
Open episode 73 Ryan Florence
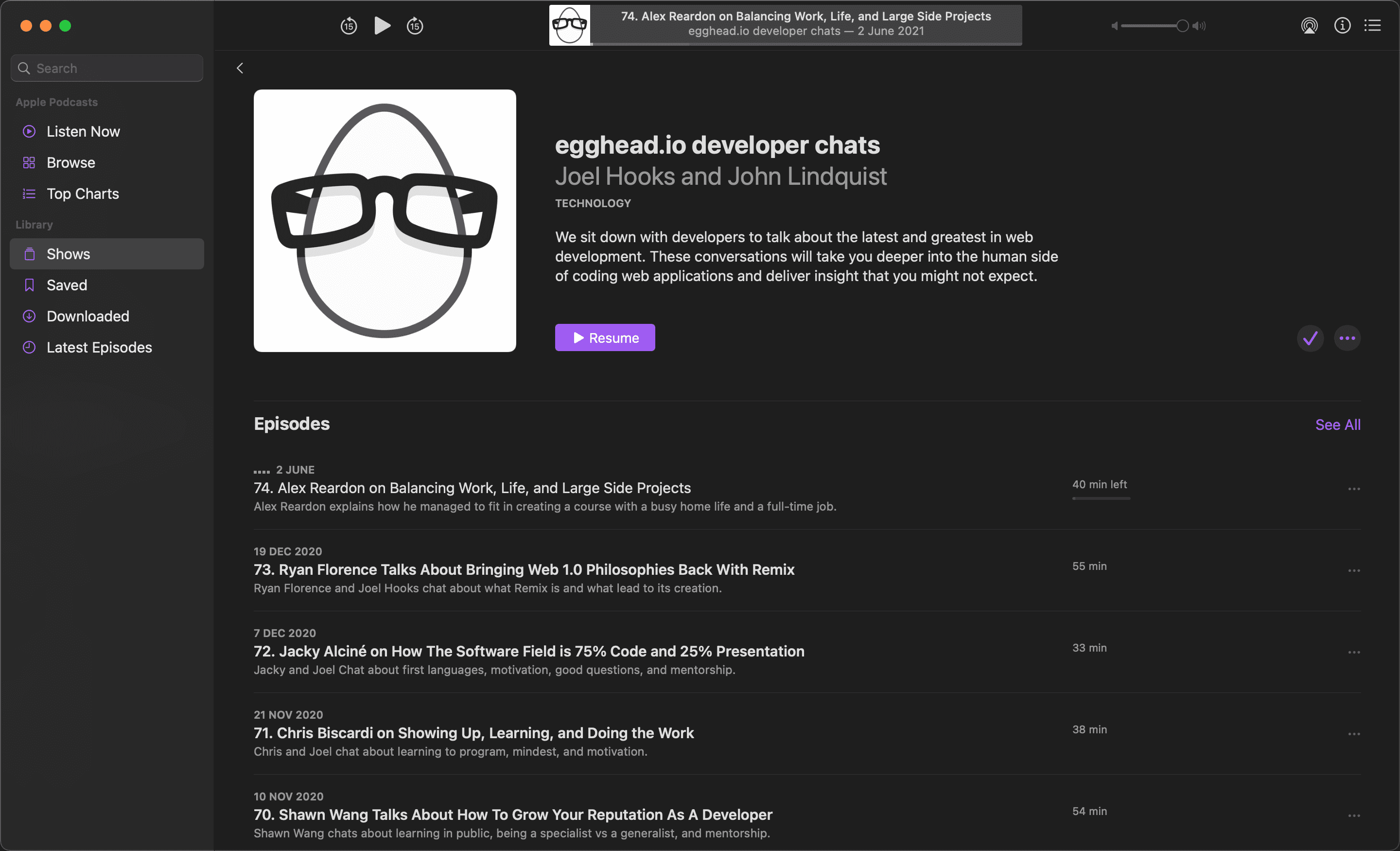(524, 569)
